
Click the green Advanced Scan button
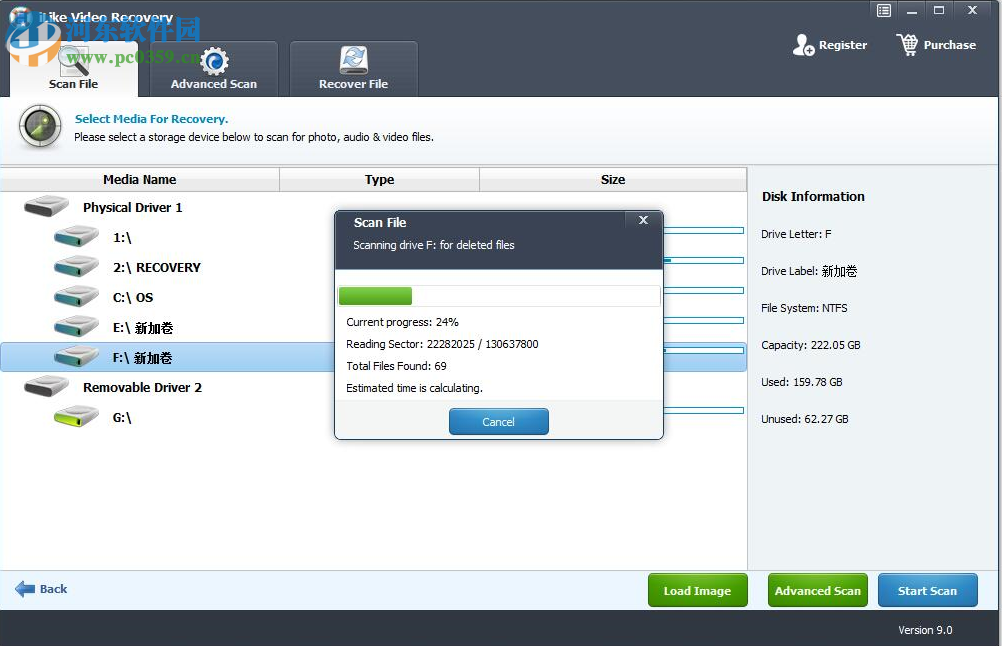[817, 590]
